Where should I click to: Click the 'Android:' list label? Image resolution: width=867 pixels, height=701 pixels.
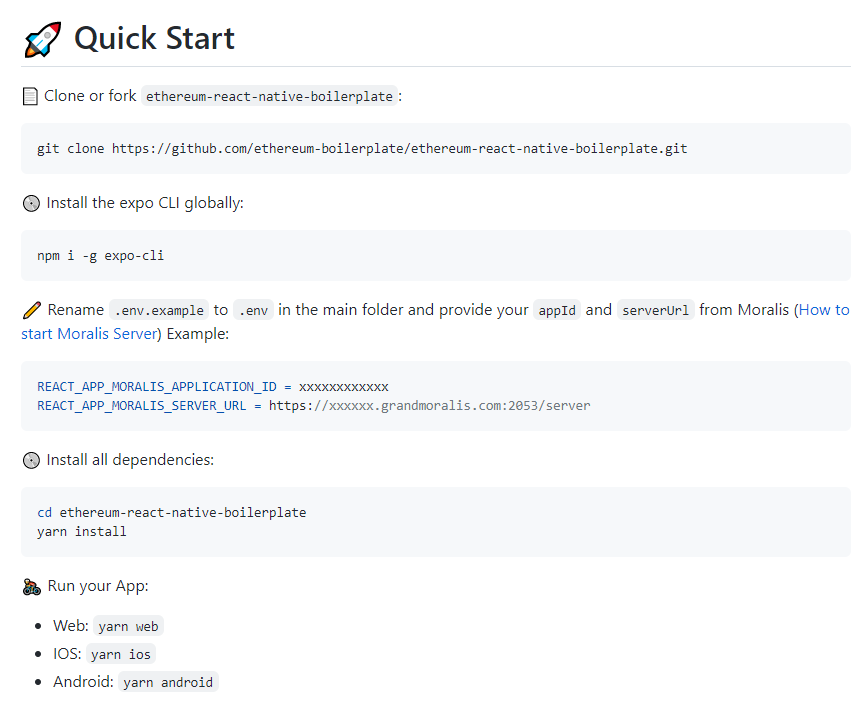(x=83, y=682)
